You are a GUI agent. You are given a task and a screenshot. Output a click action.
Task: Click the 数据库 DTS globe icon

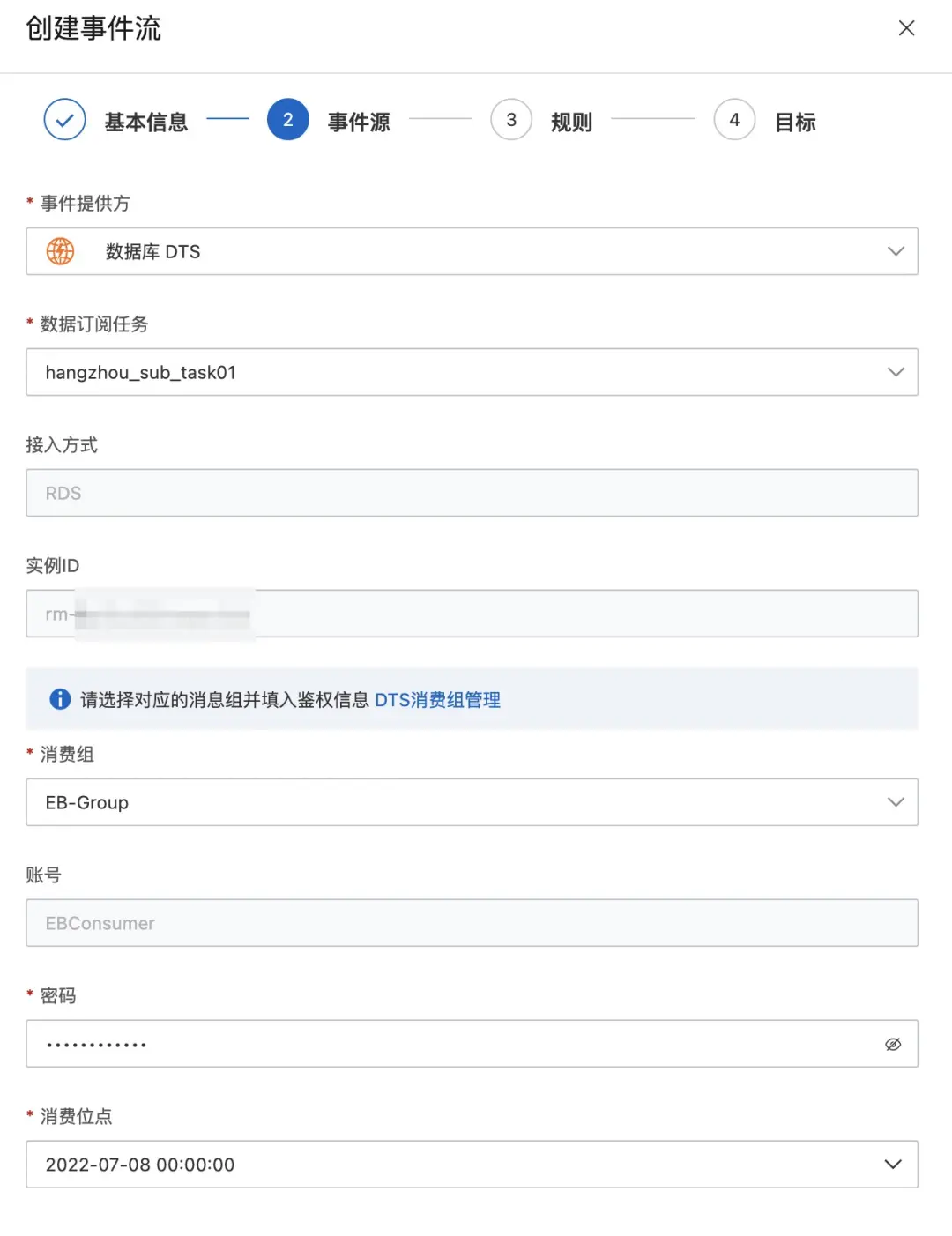(60, 251)
